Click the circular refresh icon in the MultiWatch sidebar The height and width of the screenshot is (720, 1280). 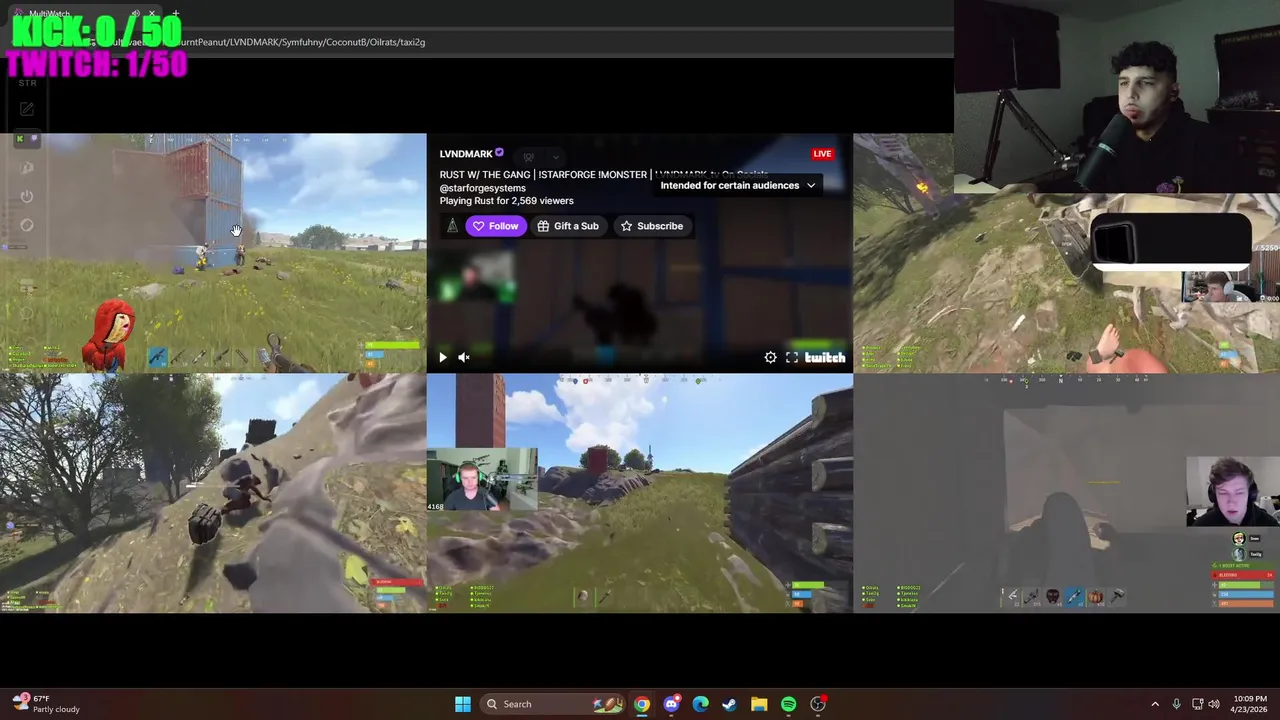pos(27,225)
